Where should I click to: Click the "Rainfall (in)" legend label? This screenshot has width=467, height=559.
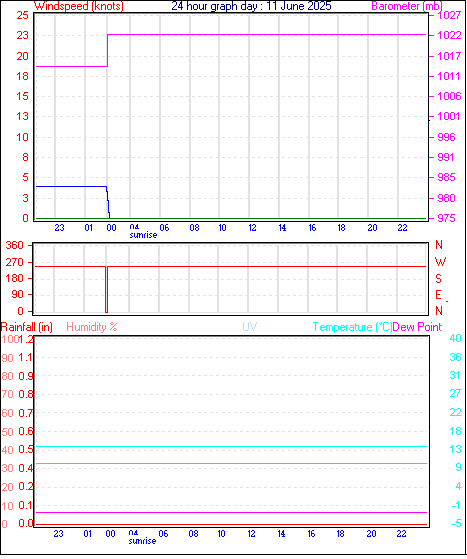(27, 327)
